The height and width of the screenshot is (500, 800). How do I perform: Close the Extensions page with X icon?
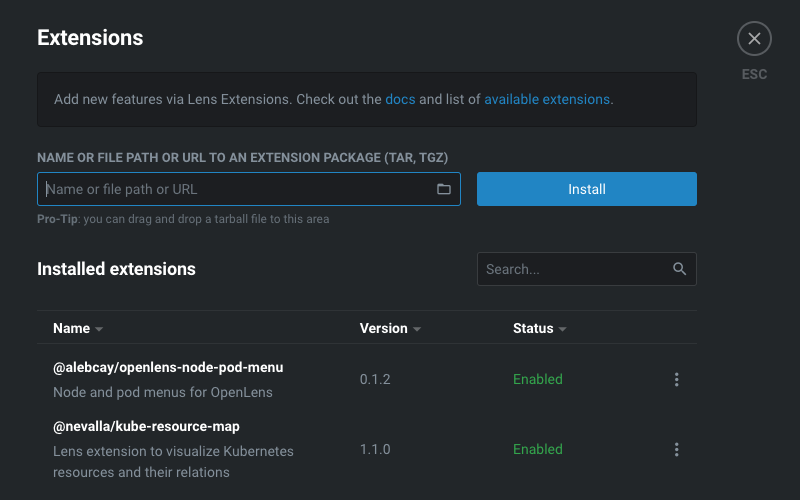[x=754, y=39]
